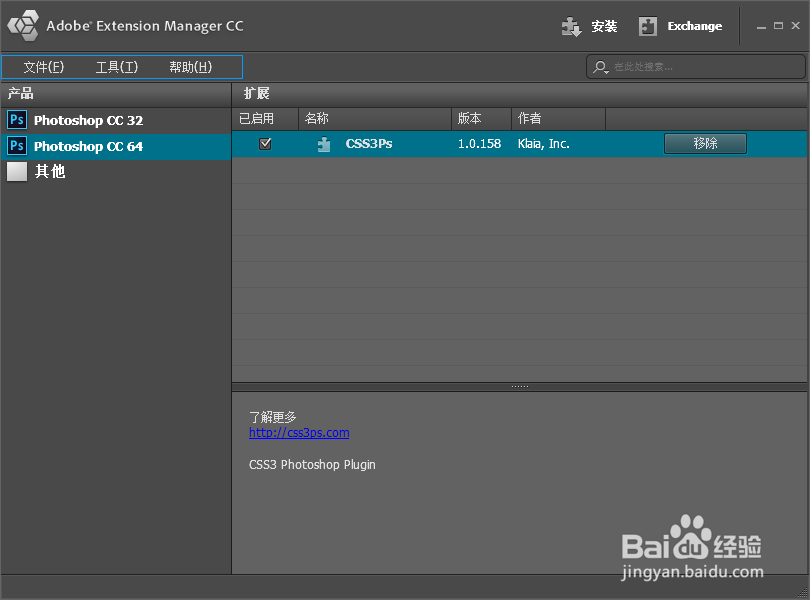Click the 其他 product white box icon
810x600 pixels.
(x=17, y=172)
